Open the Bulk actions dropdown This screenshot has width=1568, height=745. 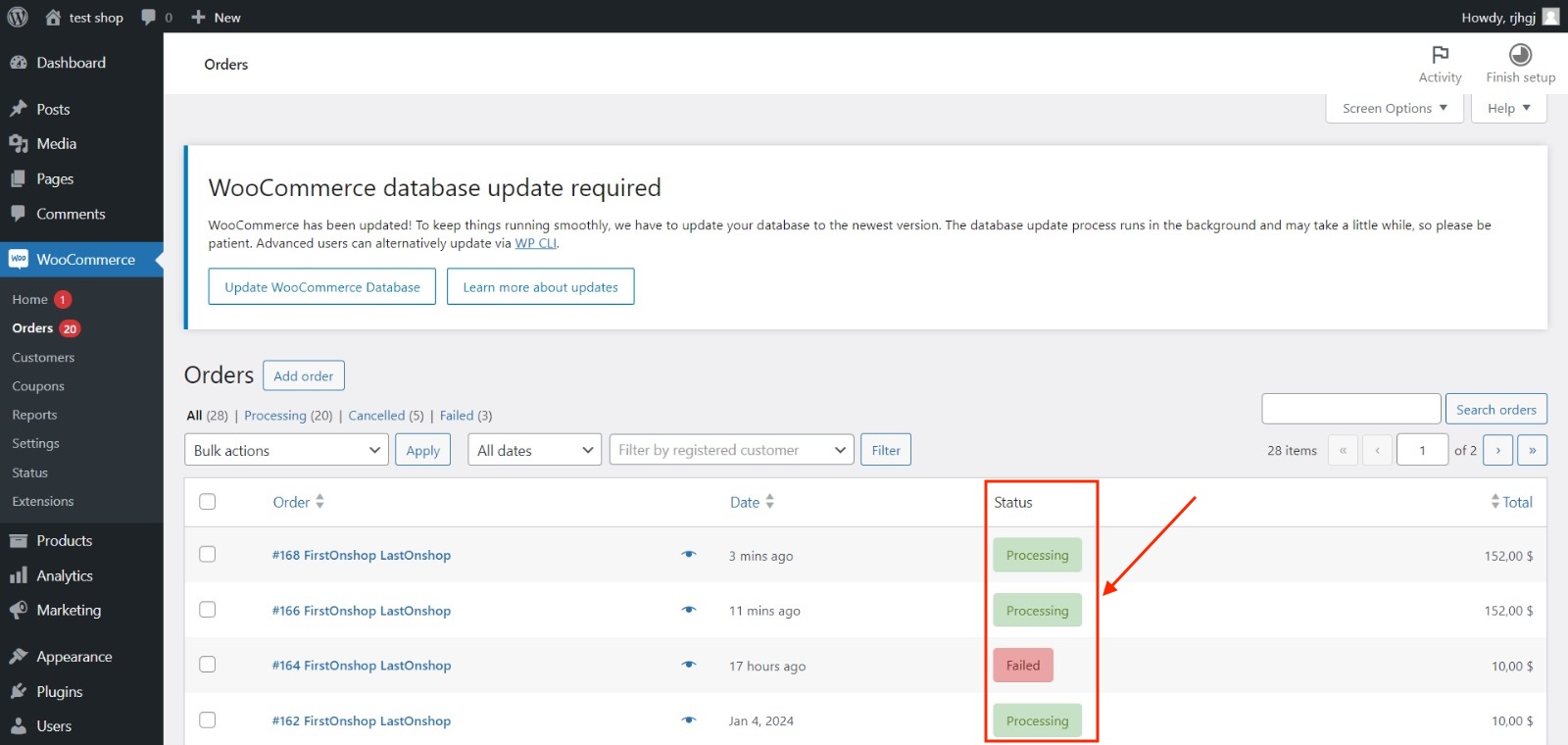[286, 450]
